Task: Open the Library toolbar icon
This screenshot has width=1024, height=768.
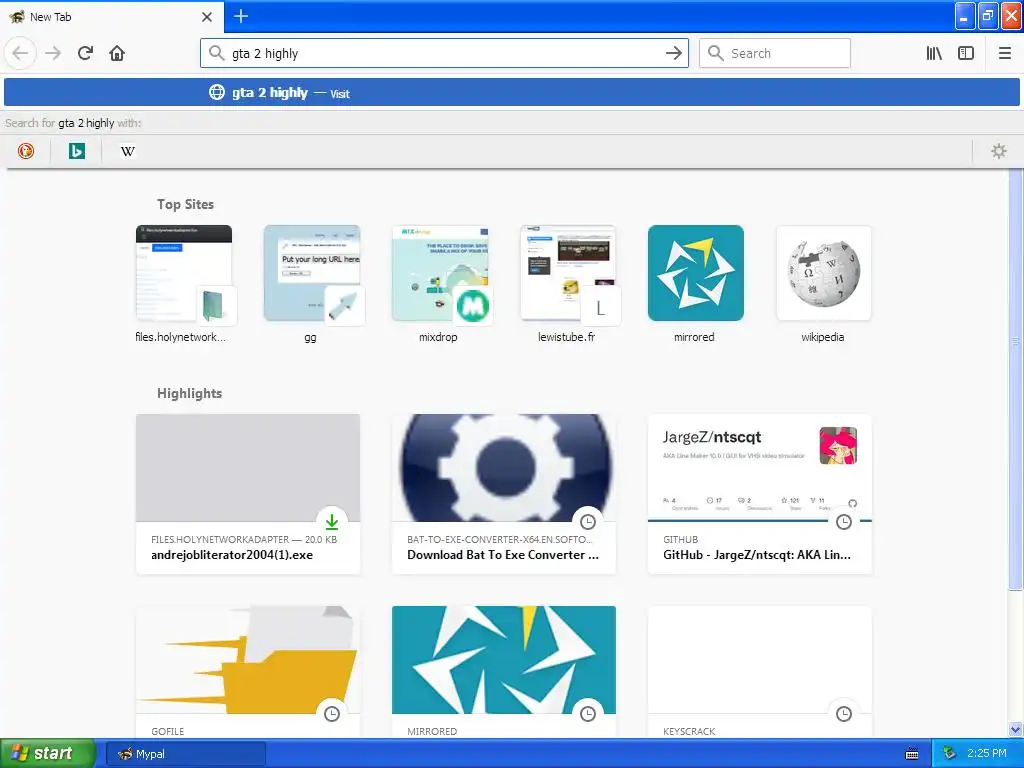Action: coord(935,53)
